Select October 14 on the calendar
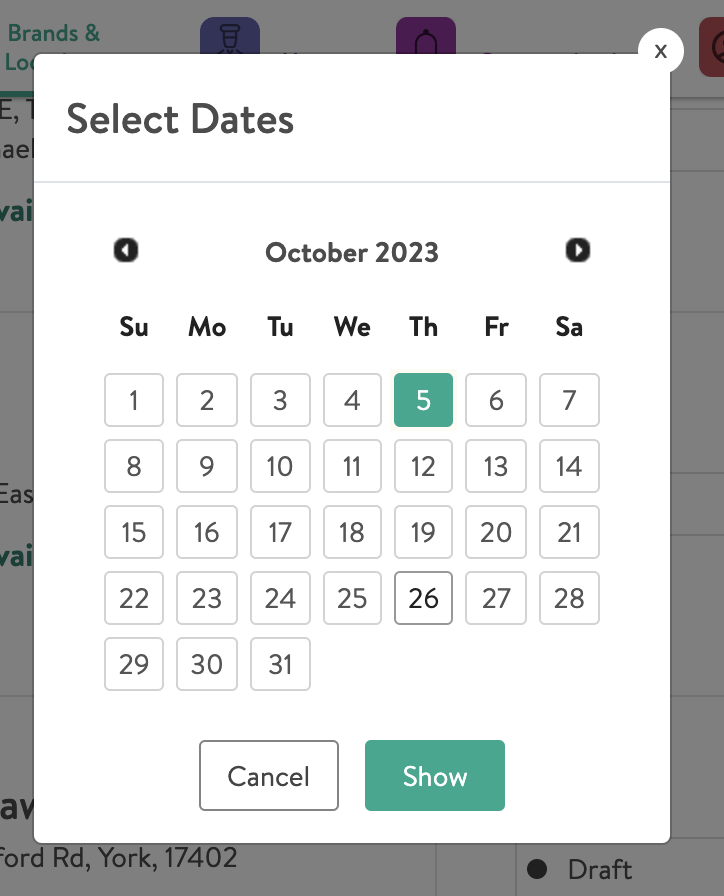This screenshot has height=896, width=724. 569,465
